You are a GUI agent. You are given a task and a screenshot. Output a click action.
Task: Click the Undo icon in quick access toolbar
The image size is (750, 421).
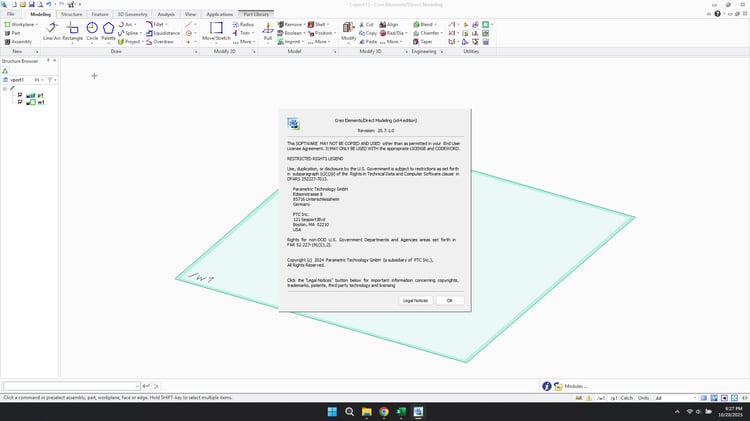(49, 4)
